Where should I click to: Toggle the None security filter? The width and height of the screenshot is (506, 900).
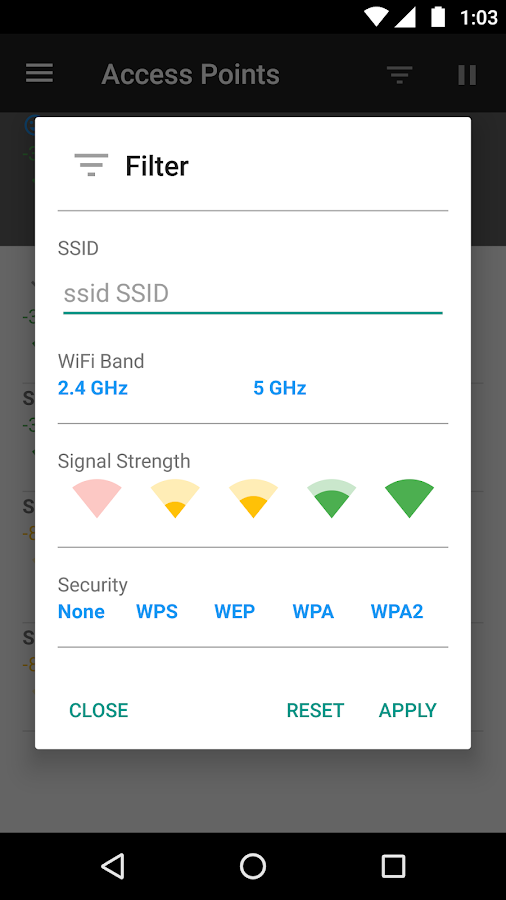tap(81, 612)
